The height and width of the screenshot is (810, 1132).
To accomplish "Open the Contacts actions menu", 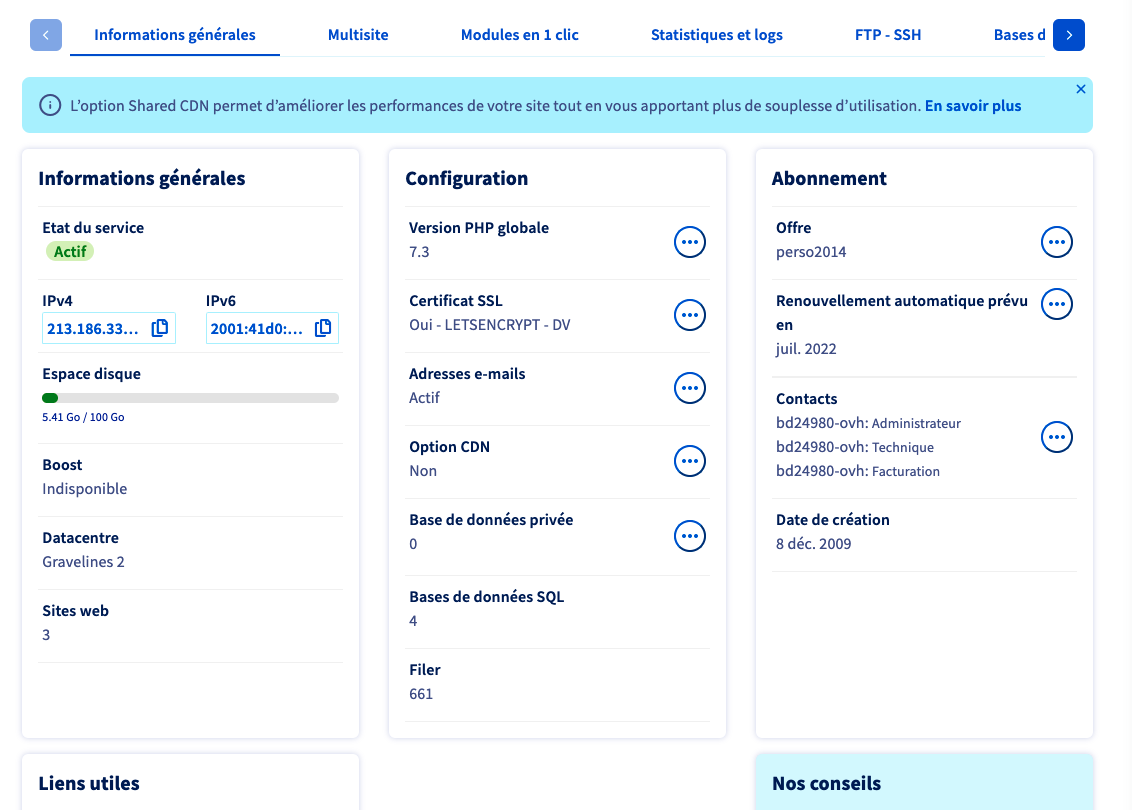I will pos(1056,437).
